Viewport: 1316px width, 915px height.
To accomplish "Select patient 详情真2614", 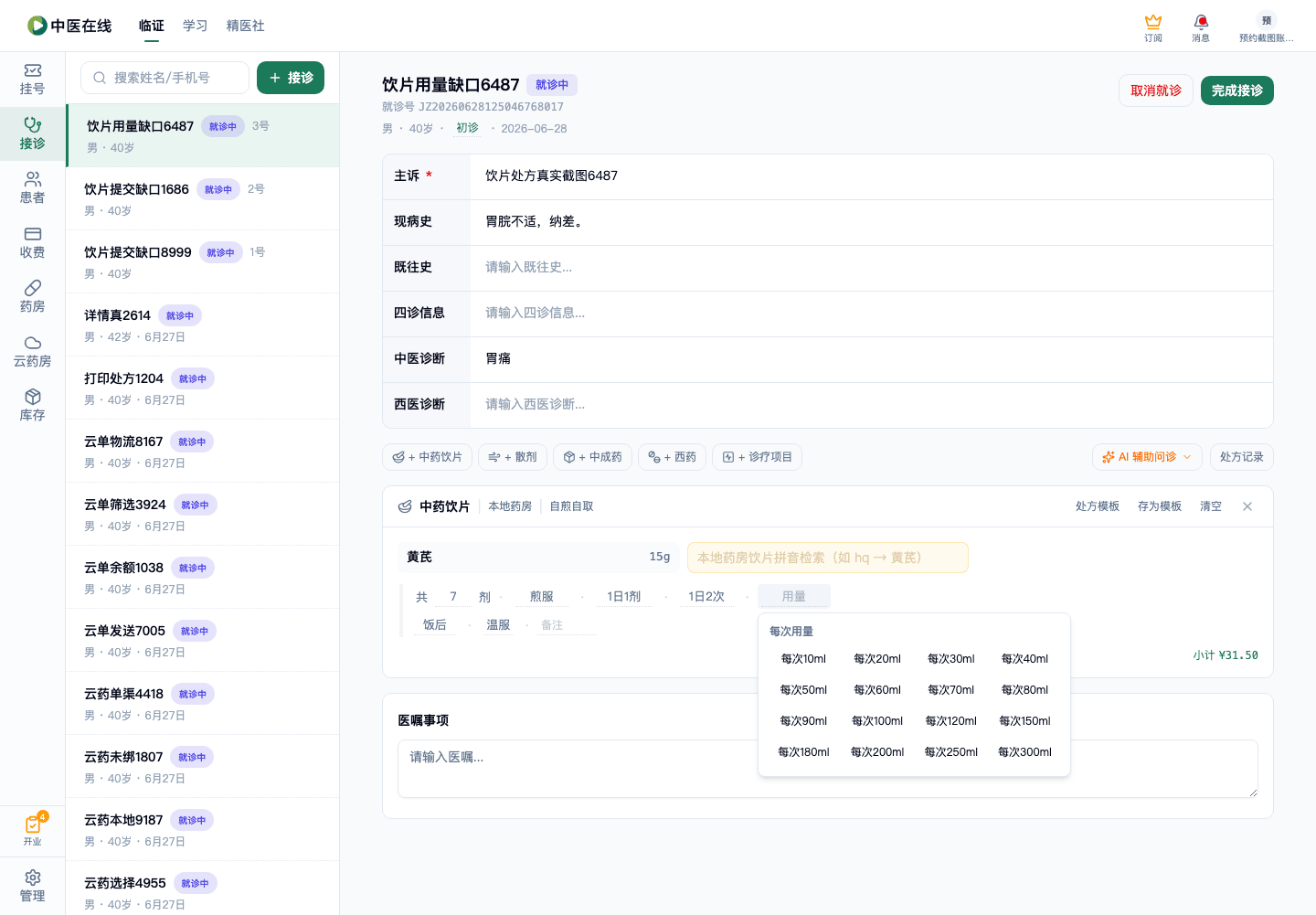I will click(x=203, y=325).
